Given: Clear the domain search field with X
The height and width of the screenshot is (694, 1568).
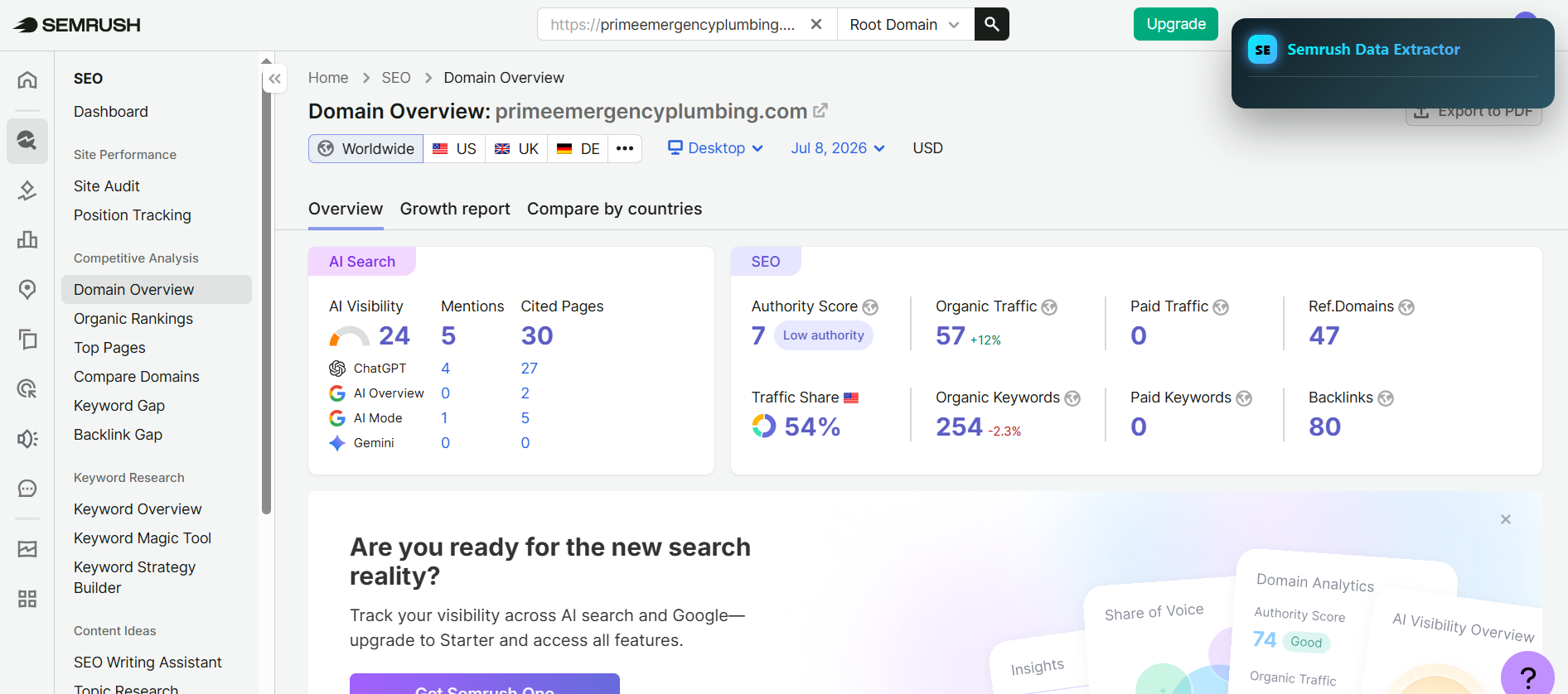Looking at the screenshot, I should pyautogui.click(x=816, y=24).
